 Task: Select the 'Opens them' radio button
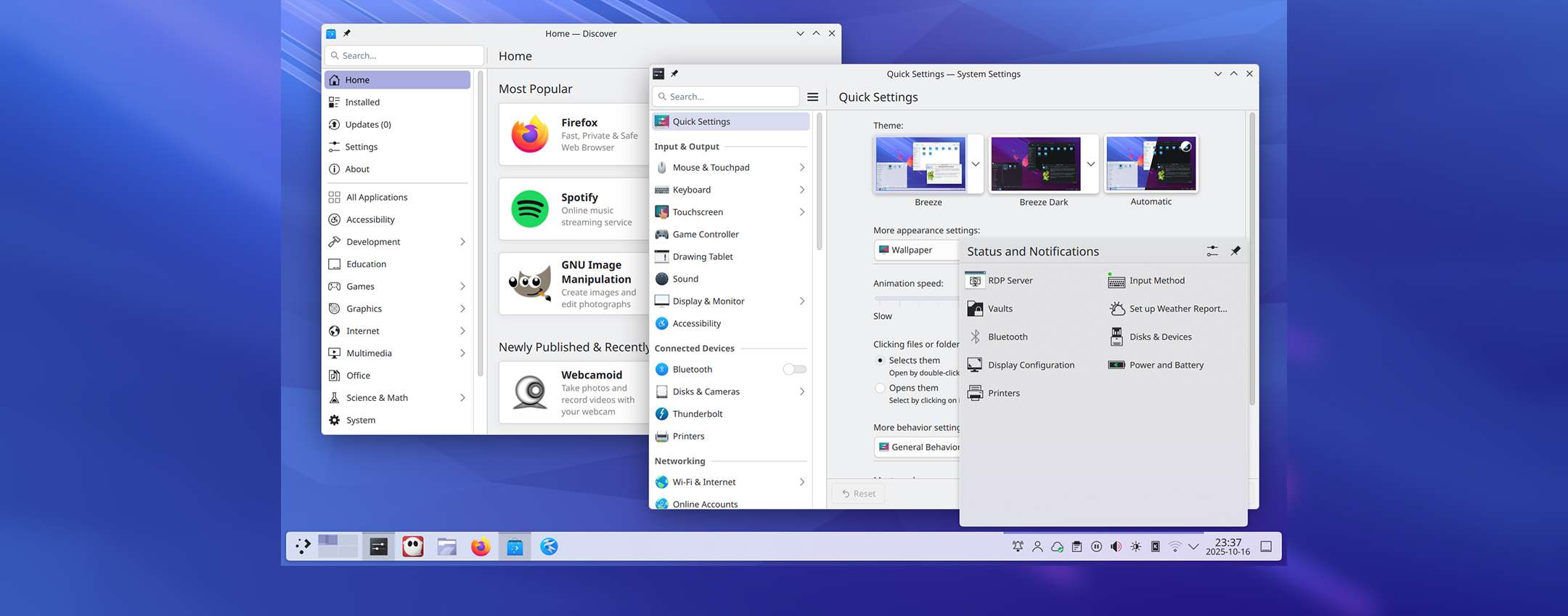[880, 388]
